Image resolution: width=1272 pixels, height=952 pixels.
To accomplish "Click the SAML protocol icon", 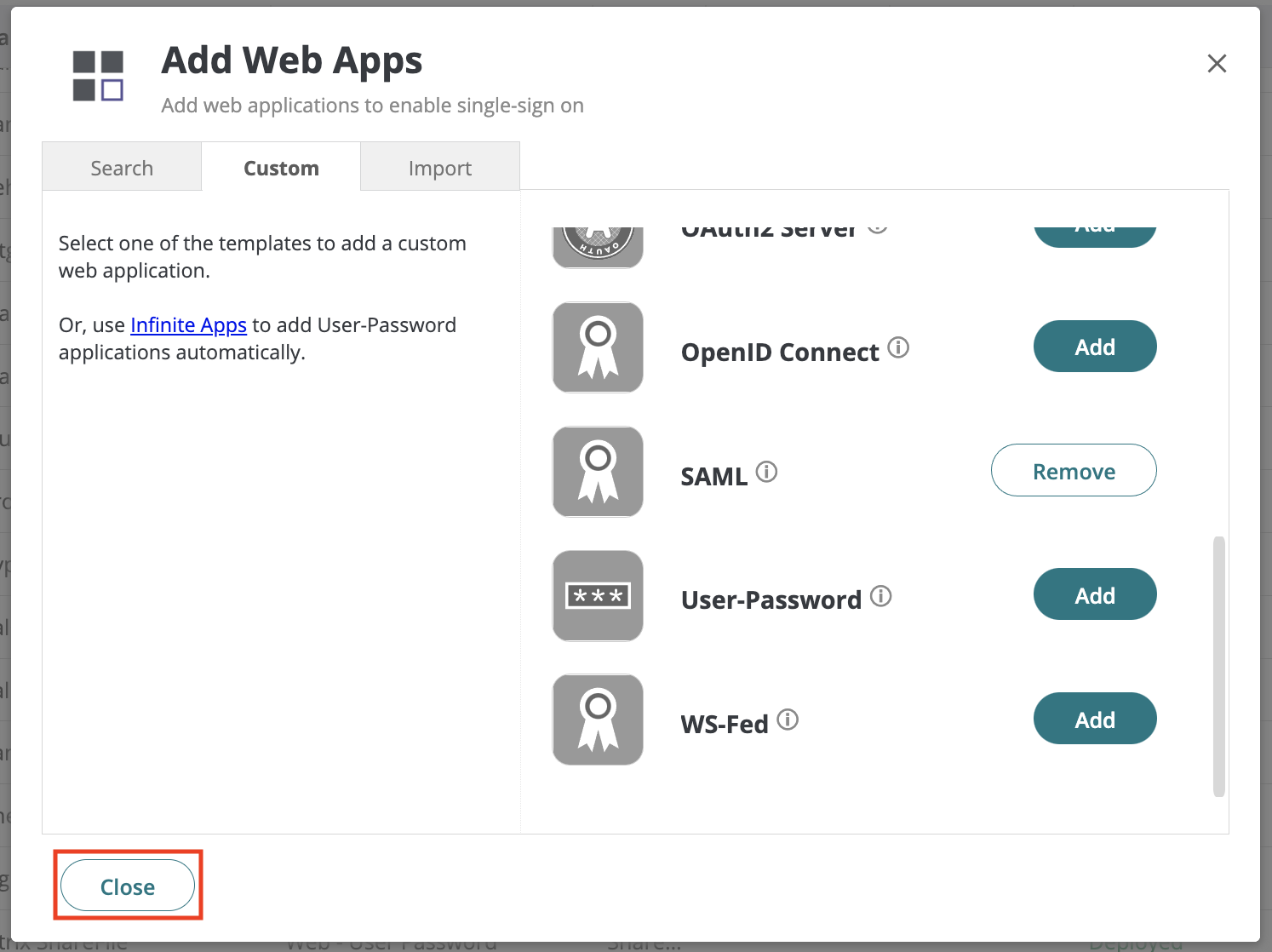I will 598,471.
